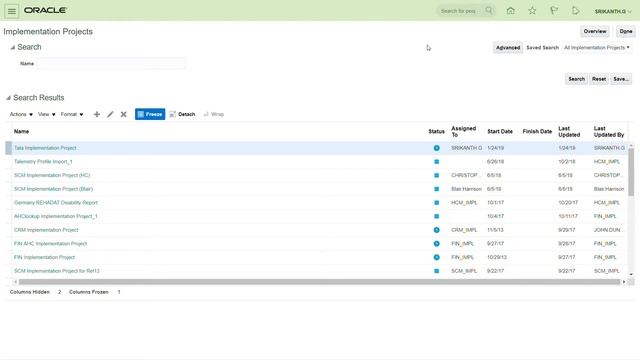The width and height of the screenshot is (640, 360).
Task: Open the SRIKANTH.G user menu
Action: pos(613,11)
